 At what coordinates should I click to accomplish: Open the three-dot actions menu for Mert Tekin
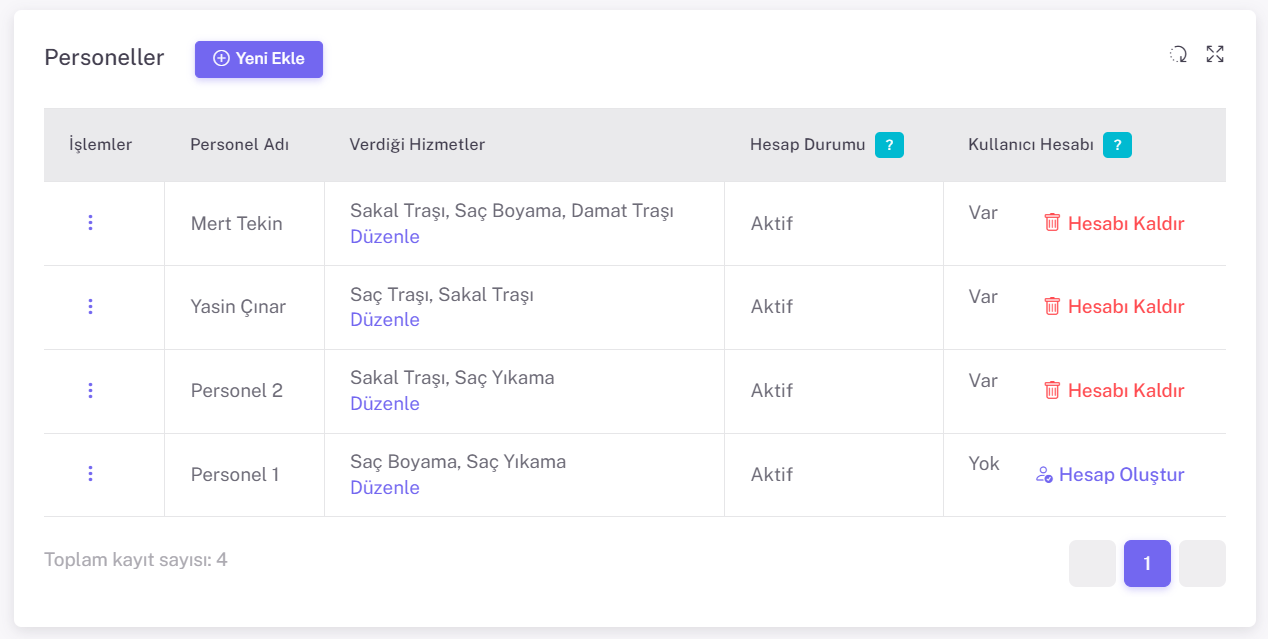pos(90,223)
